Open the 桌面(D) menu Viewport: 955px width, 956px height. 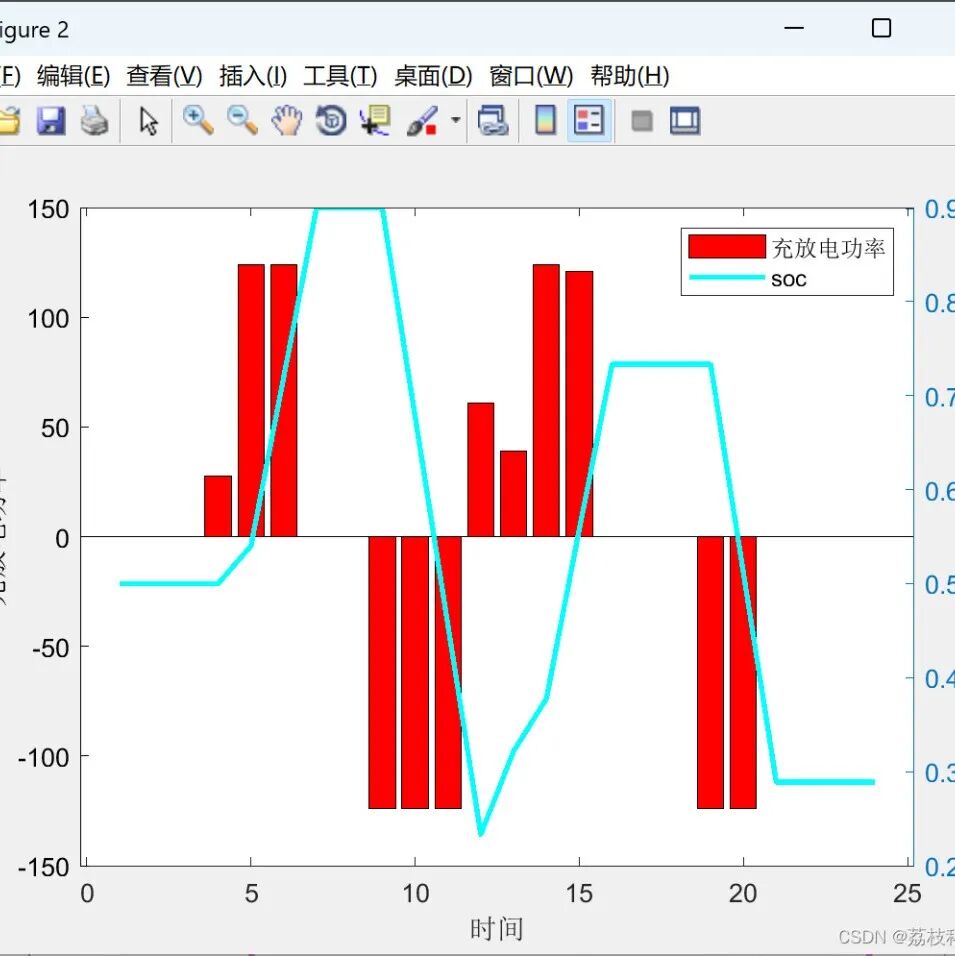(x=433, y=76)
